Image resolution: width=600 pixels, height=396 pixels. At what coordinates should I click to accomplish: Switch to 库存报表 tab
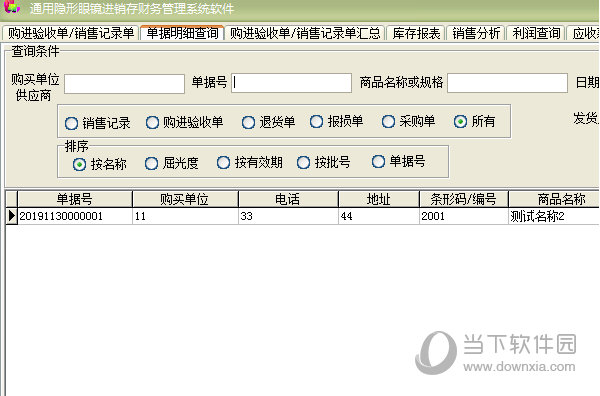pos(416,33)
